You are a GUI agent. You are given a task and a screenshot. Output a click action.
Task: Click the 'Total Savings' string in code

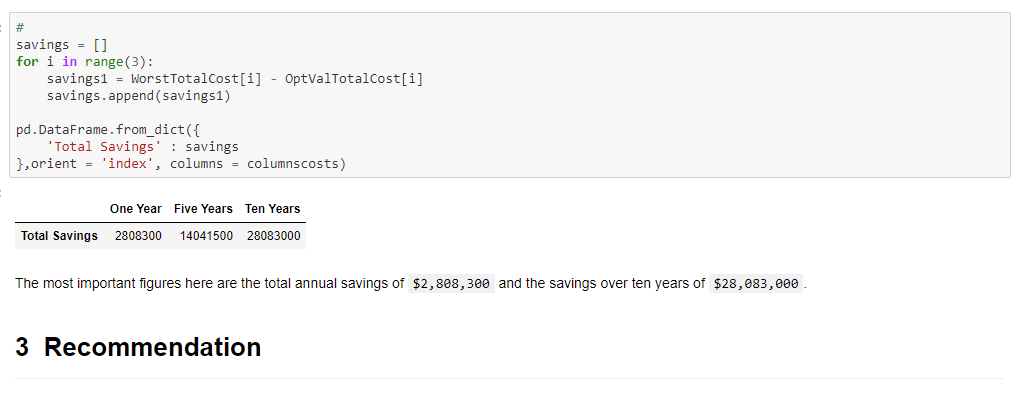(104, 147)
